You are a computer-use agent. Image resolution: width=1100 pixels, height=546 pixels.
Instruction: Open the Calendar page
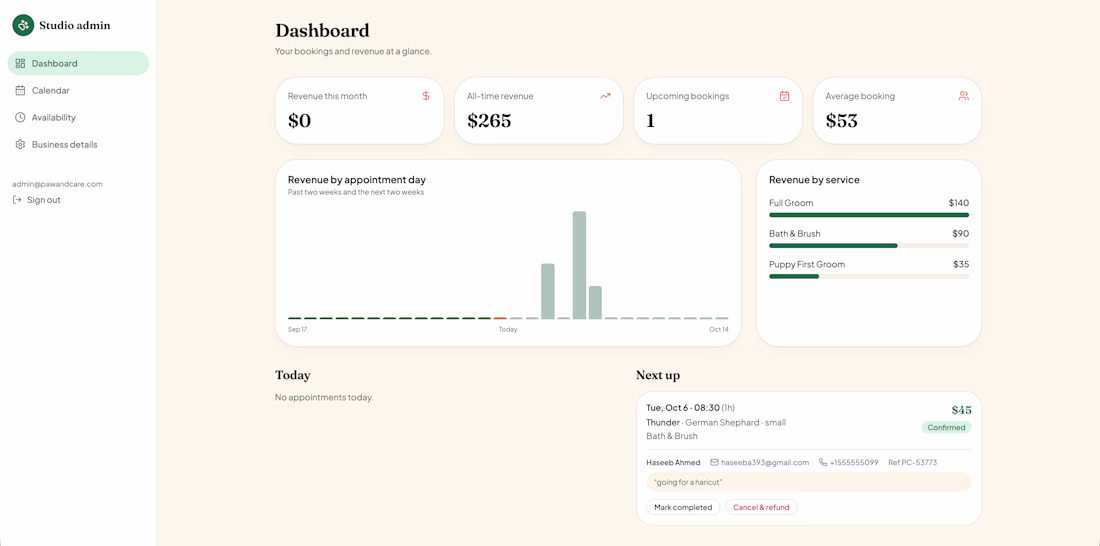pyautogui.click(x=78, y=91)
